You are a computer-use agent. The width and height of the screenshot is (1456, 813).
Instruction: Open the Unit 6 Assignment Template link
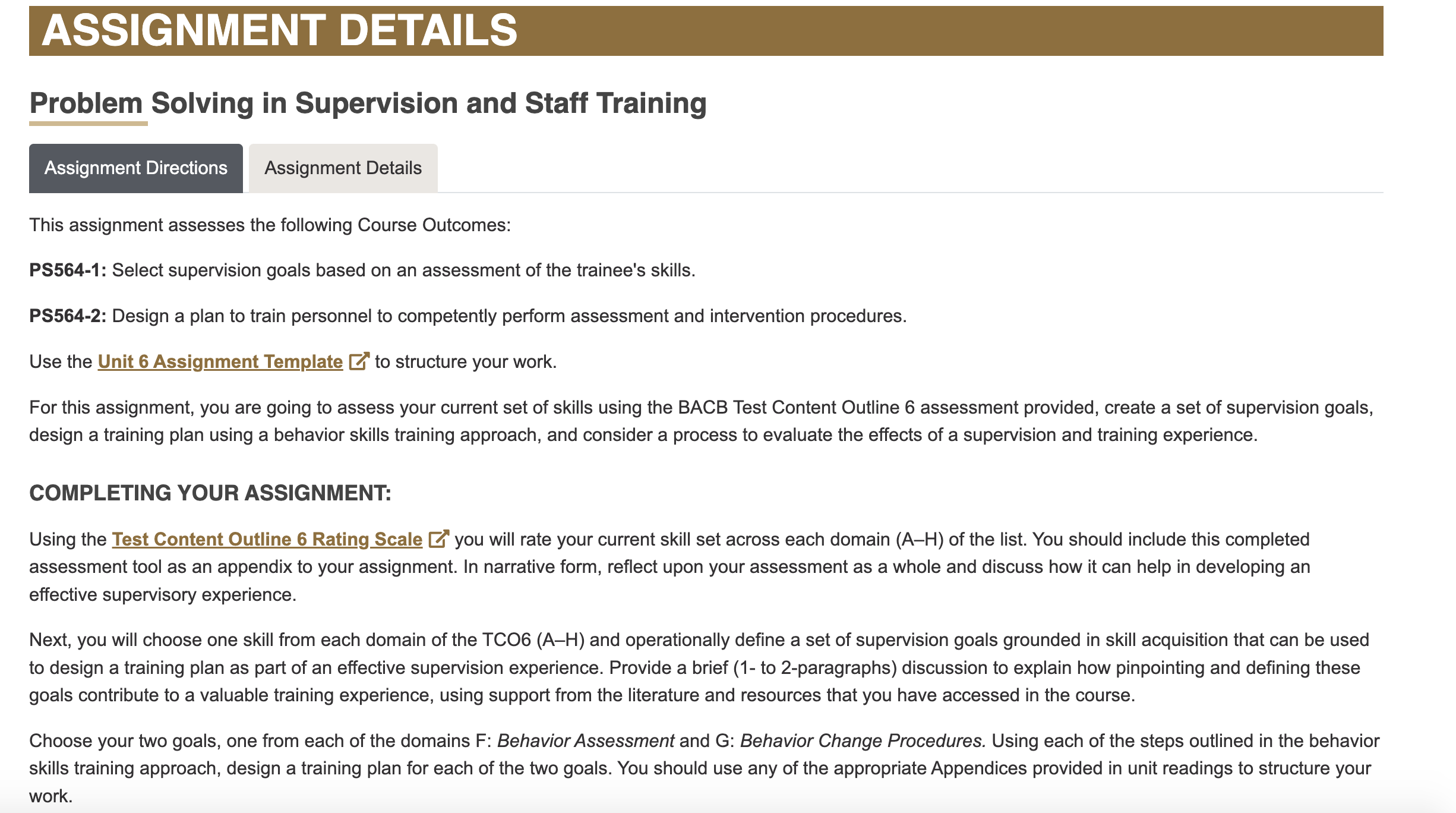[220, 361]
